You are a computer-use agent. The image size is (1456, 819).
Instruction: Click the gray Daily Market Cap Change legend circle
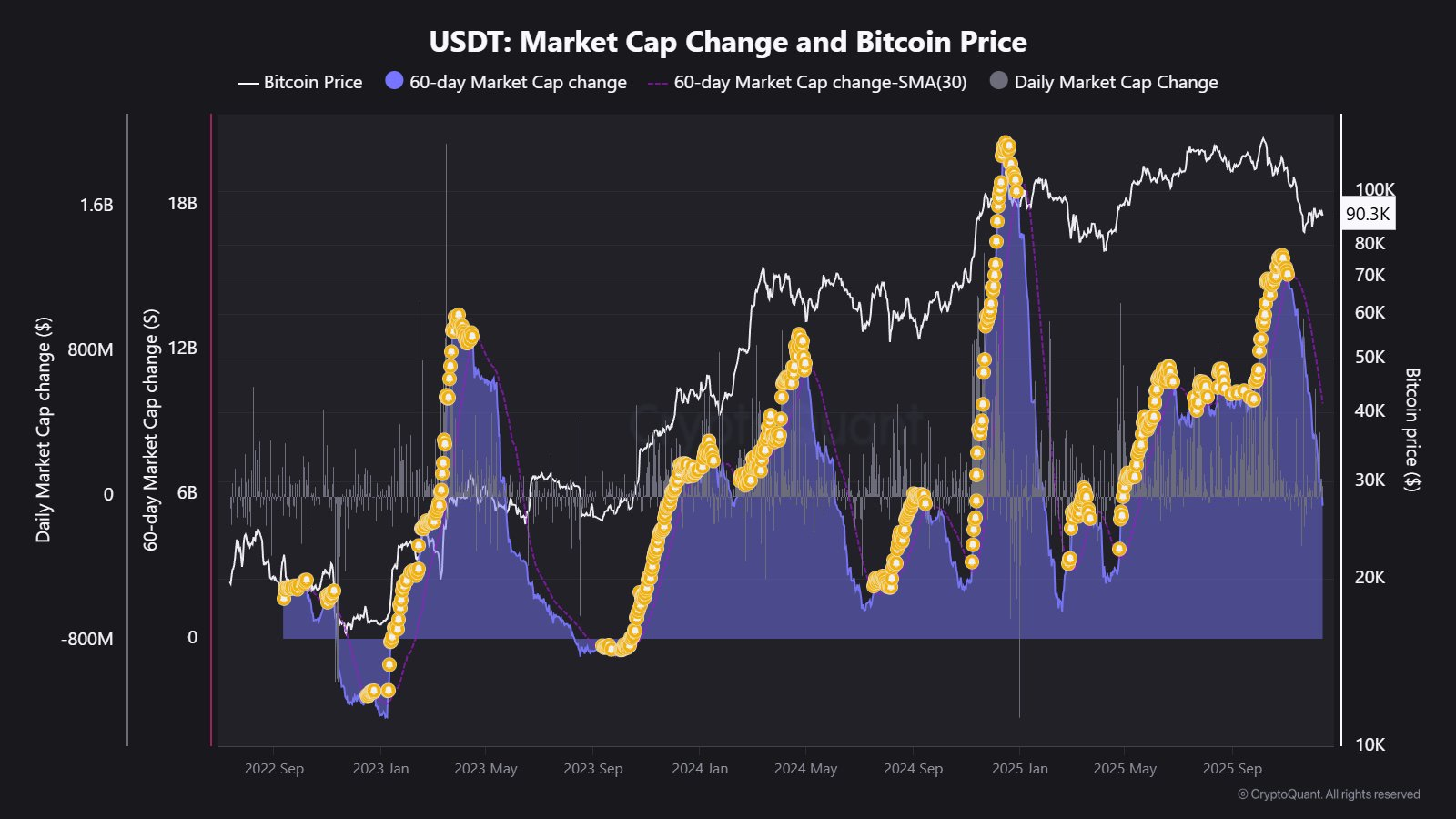pyautogui.click(x=998, y=81)
